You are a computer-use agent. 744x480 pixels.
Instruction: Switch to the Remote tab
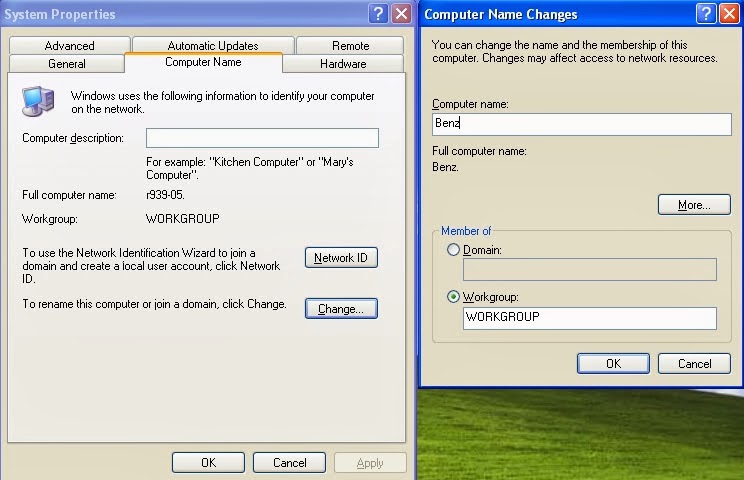(x=350, y=46)
